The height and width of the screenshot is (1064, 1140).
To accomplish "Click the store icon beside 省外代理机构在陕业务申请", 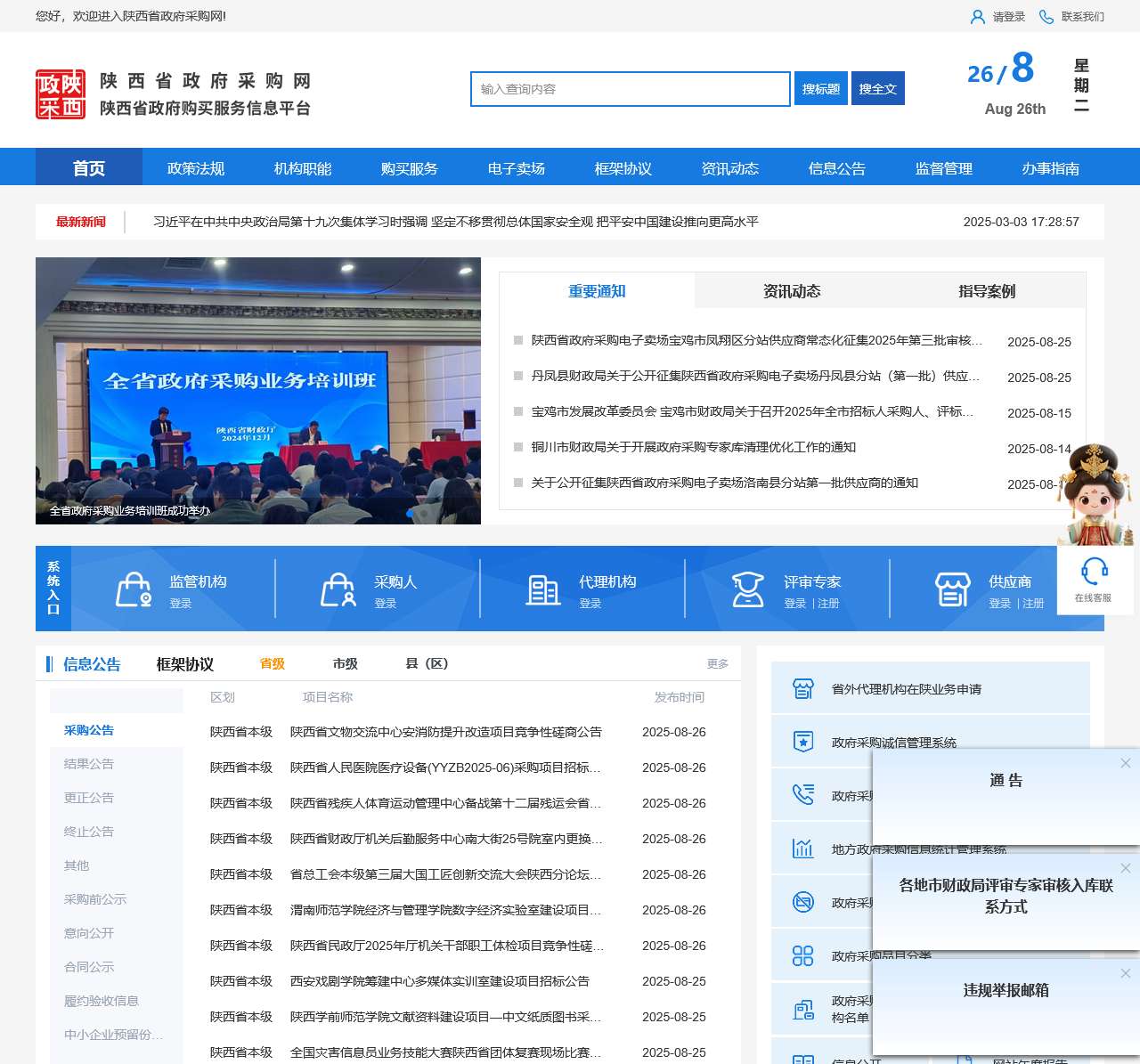I will pyautogui.click(x=804, y=687).
